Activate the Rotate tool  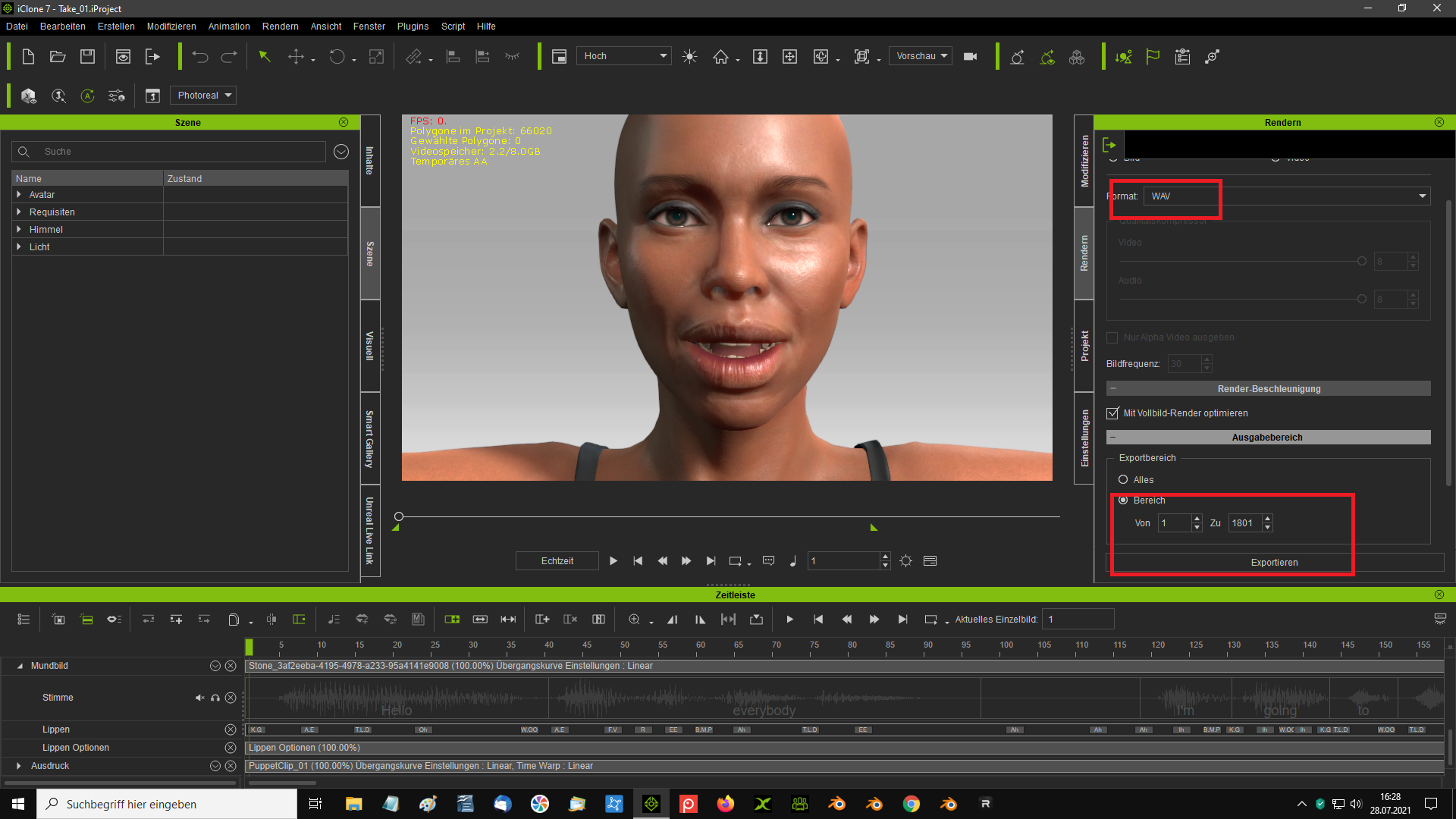tap(337, 57)
